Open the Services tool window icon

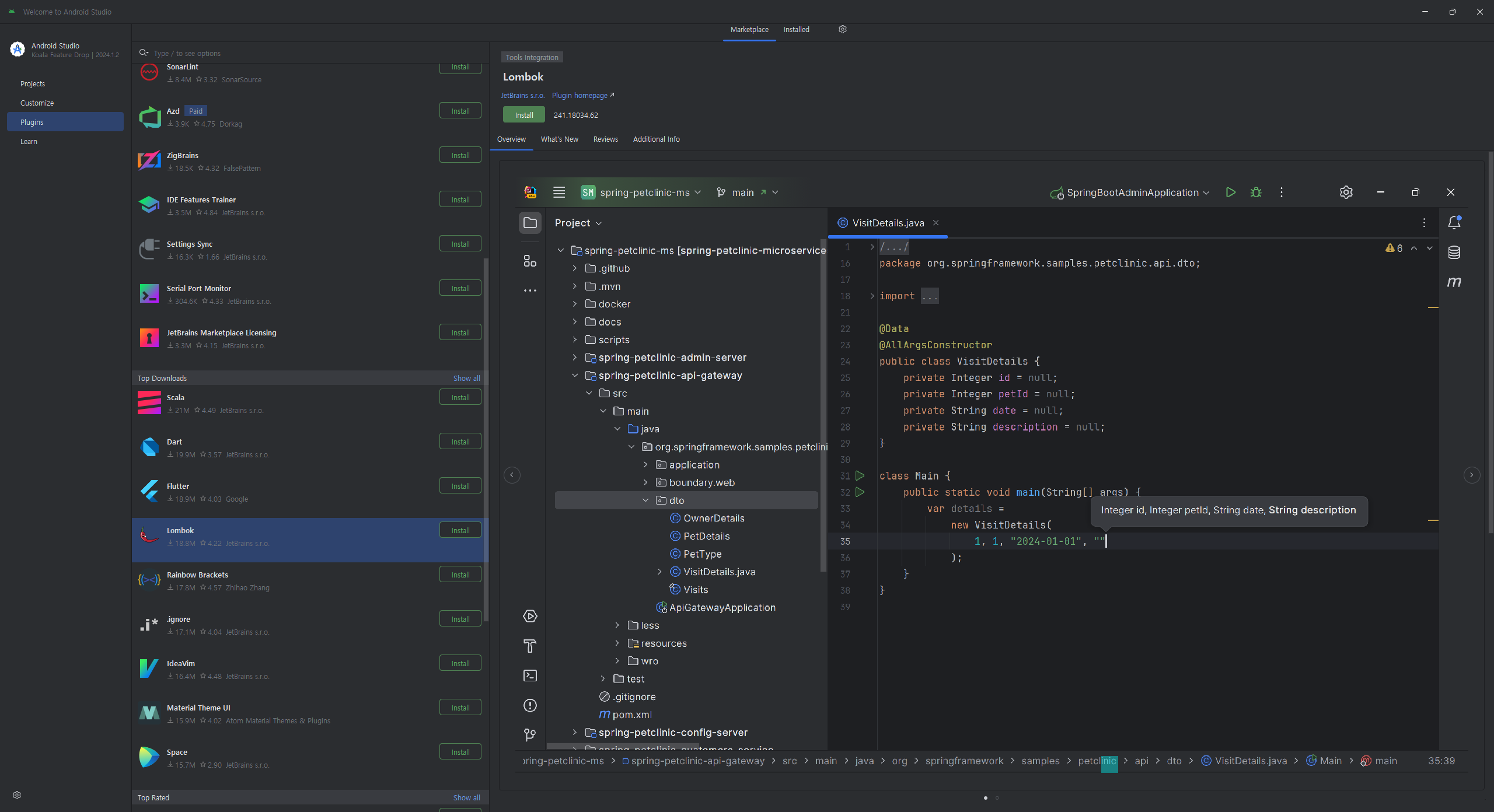click(x=529, y=616)
